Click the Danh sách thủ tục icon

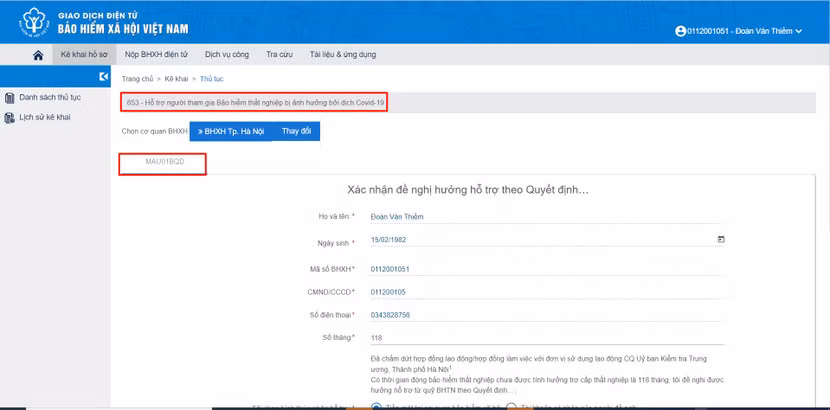[x=10, y=98]
